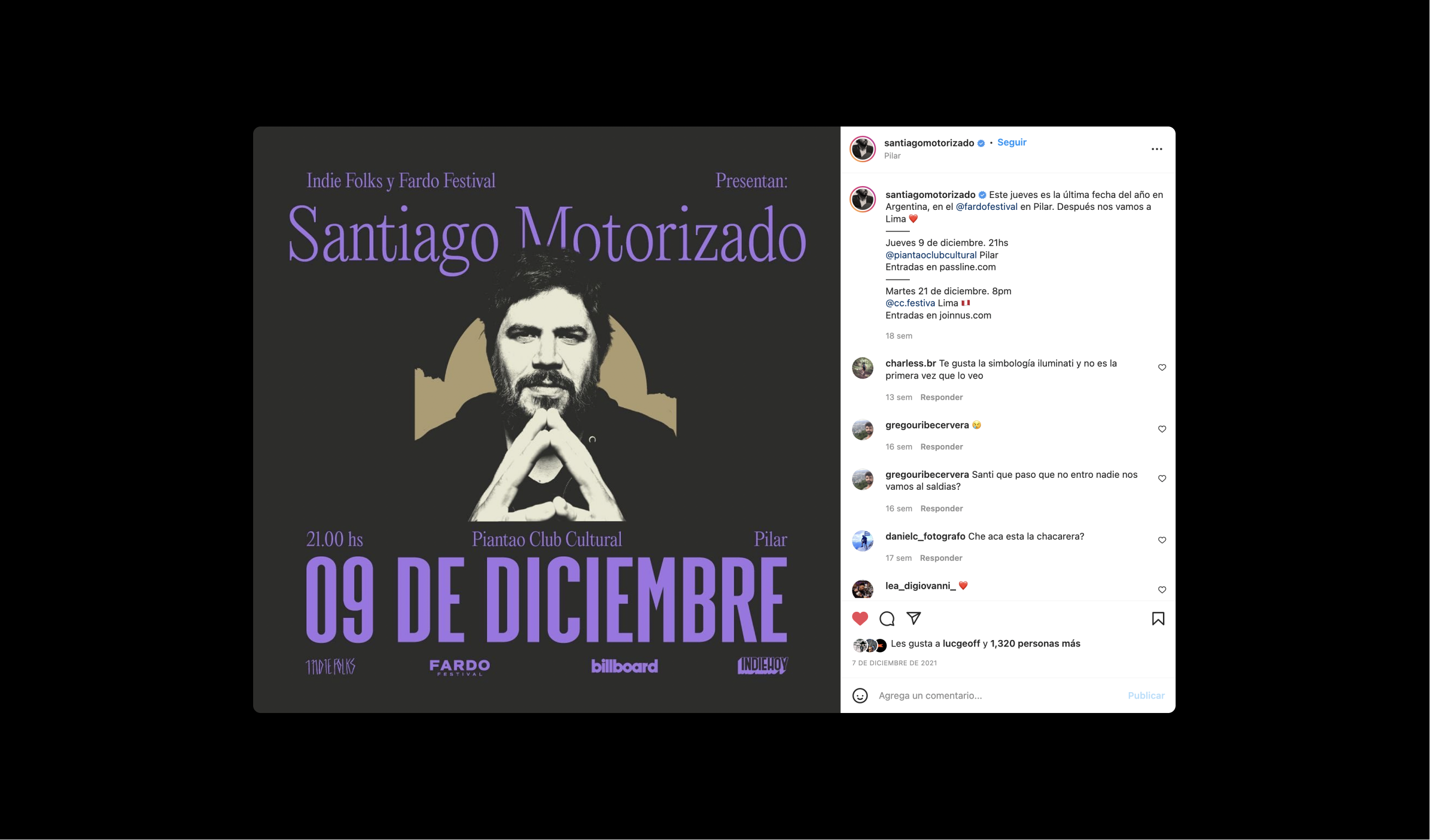Open the @cc.festiva mention link
Image resolution: width=1430 pixels, height=840 pixels.
(910, 303)
